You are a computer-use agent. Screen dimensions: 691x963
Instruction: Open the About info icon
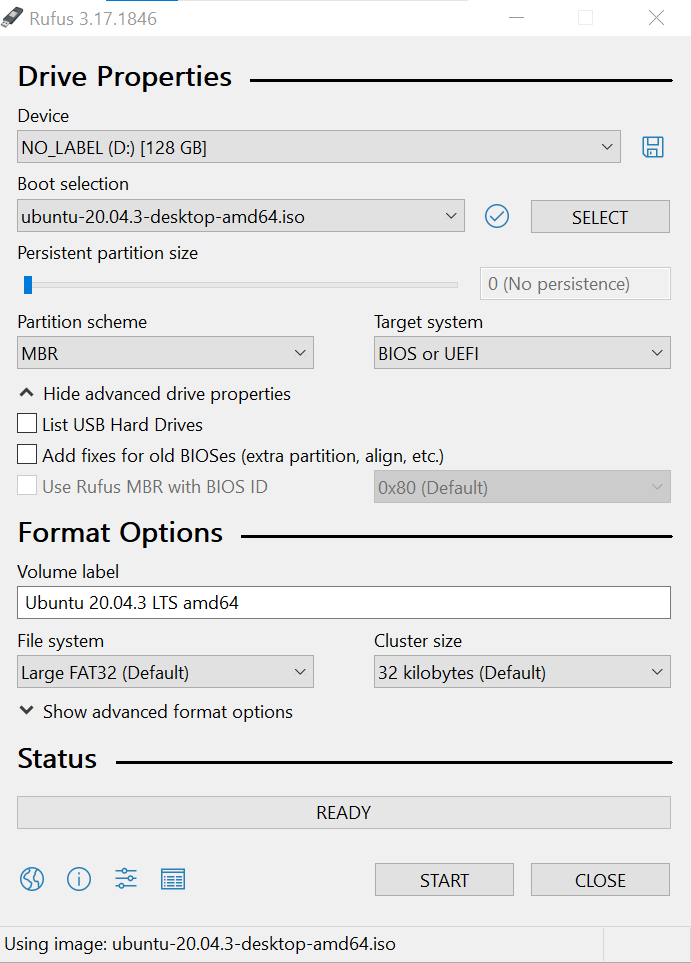[79, 879]
